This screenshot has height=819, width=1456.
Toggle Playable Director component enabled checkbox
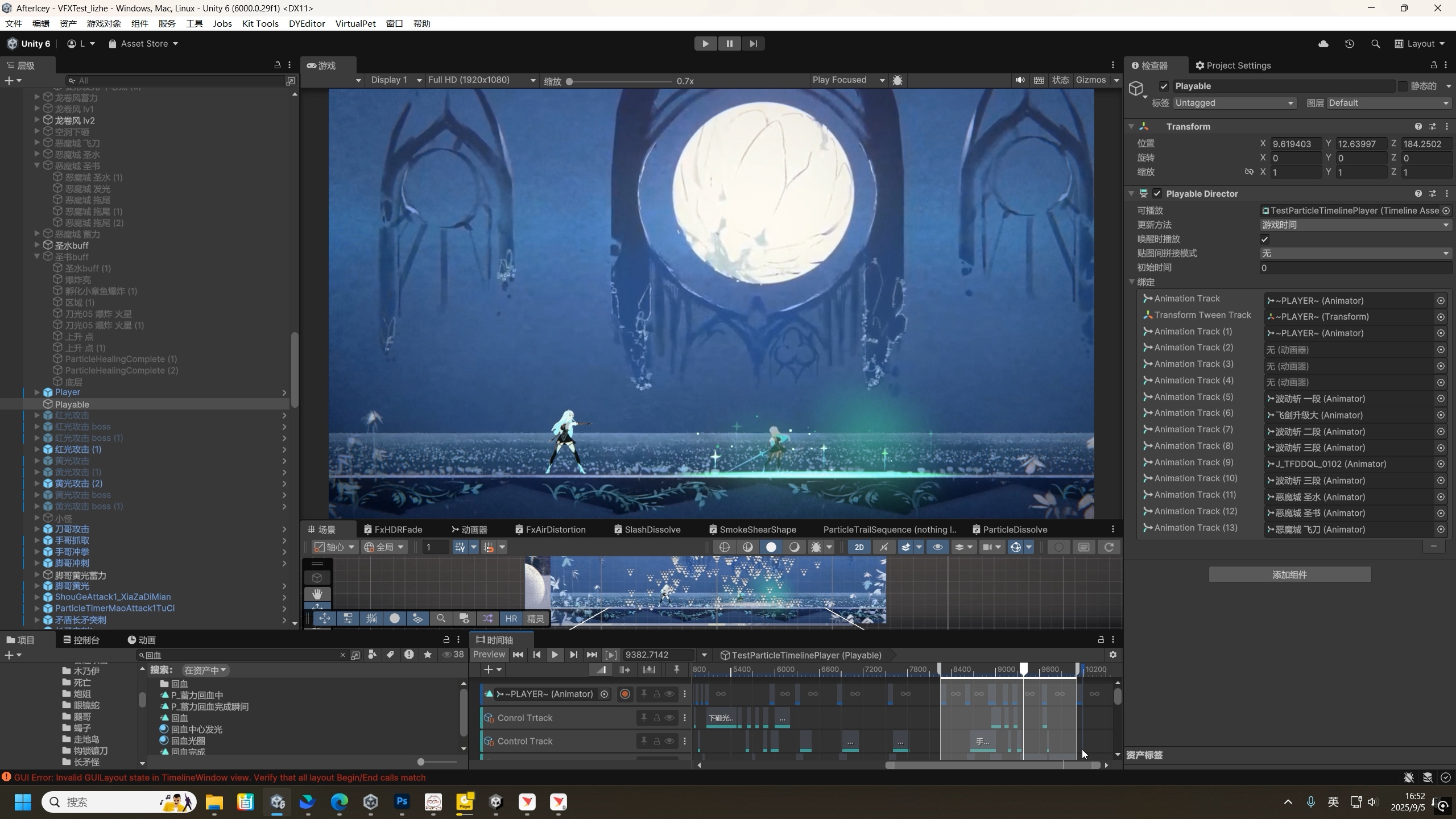point(1157,194)
